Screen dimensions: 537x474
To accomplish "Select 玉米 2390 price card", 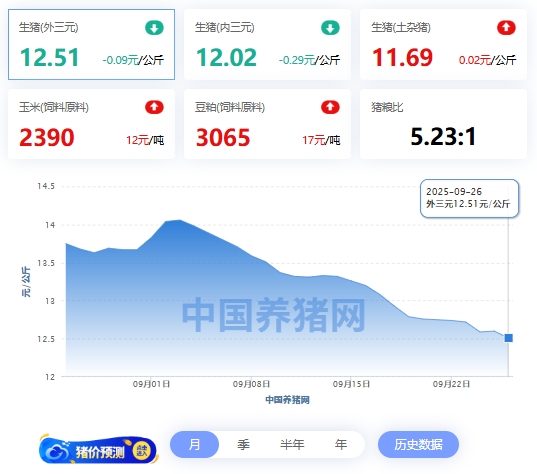I will point(91,124).
